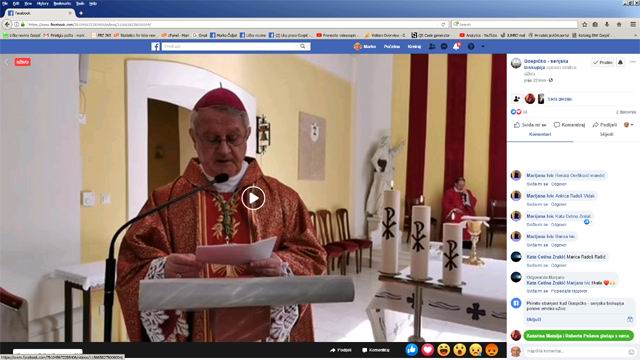Screen dimensions: 640x360
Task: Open the Help menu in browser
Action: (93, 3)
